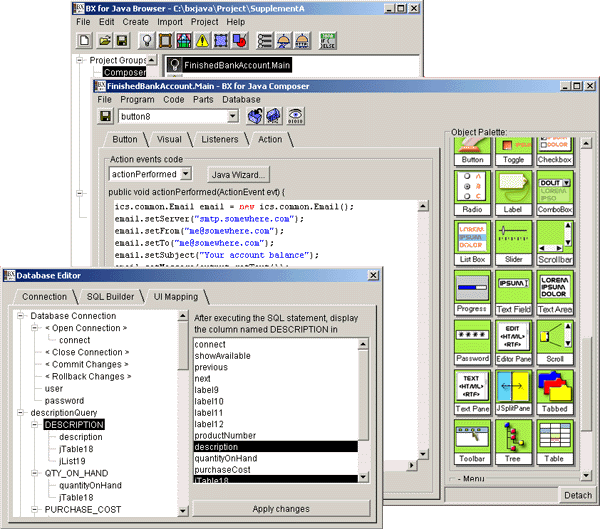Select the Progress part in Object Palette

click(x=473, y=292)
